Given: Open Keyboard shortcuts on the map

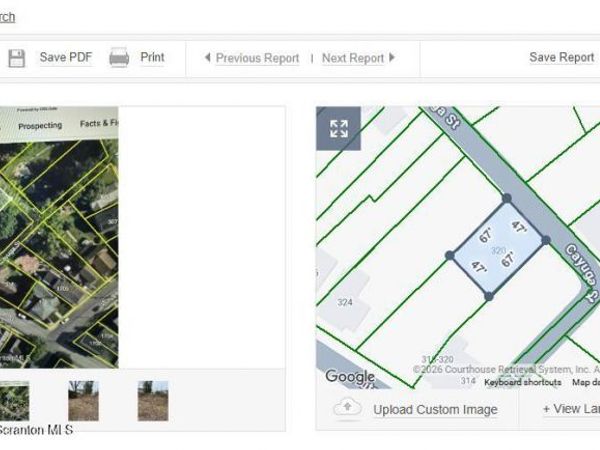Looking at the screenshot, I should pyautogui.click(x=523, y=382).
